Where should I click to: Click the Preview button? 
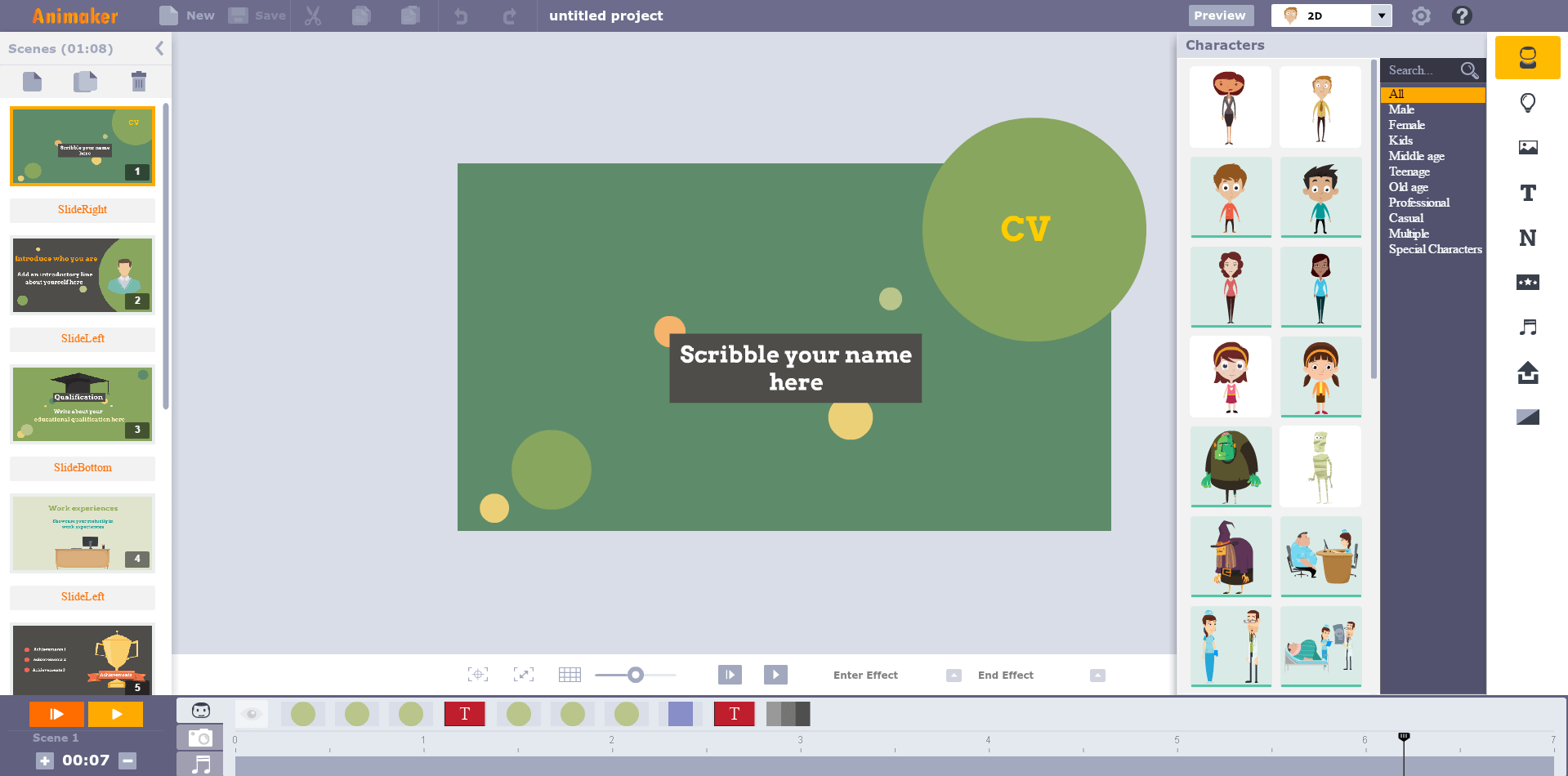point(1219,16)
